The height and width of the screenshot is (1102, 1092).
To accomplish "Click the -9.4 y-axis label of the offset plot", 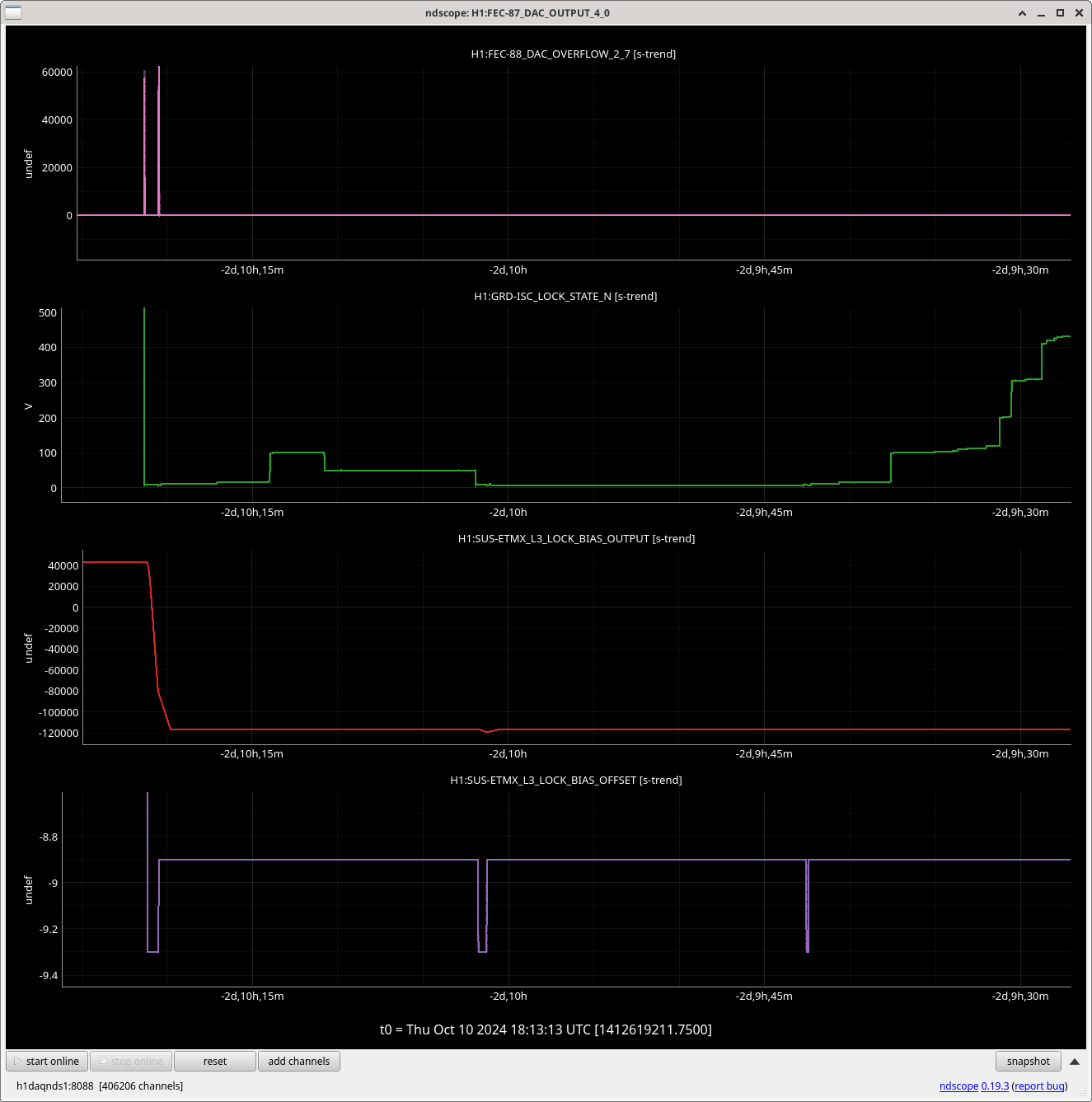I will (x=49, y=976).
